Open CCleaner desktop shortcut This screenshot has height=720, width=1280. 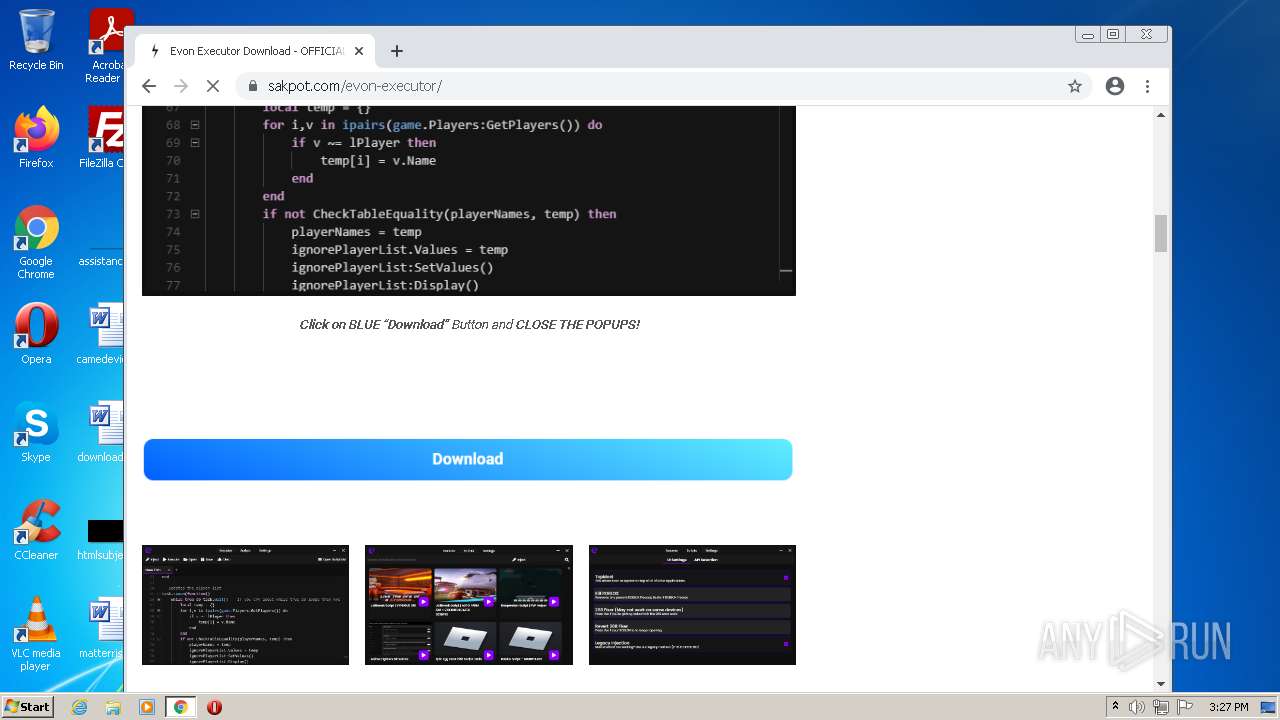pos(36,530)
